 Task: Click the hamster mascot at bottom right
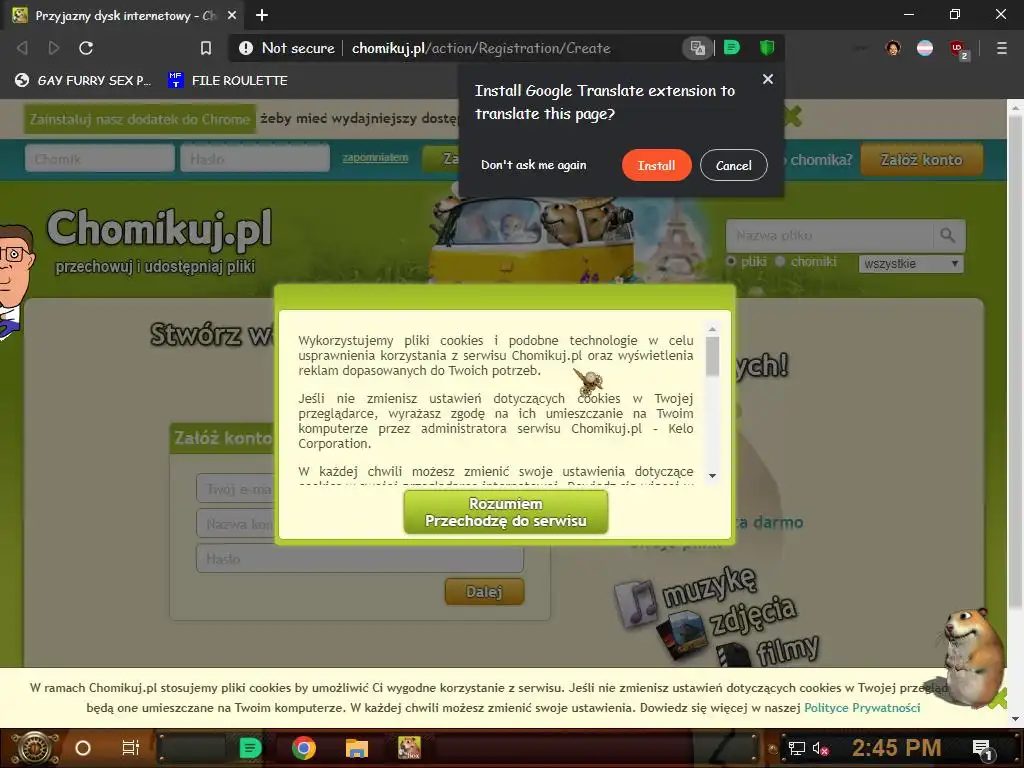point(972,656)
